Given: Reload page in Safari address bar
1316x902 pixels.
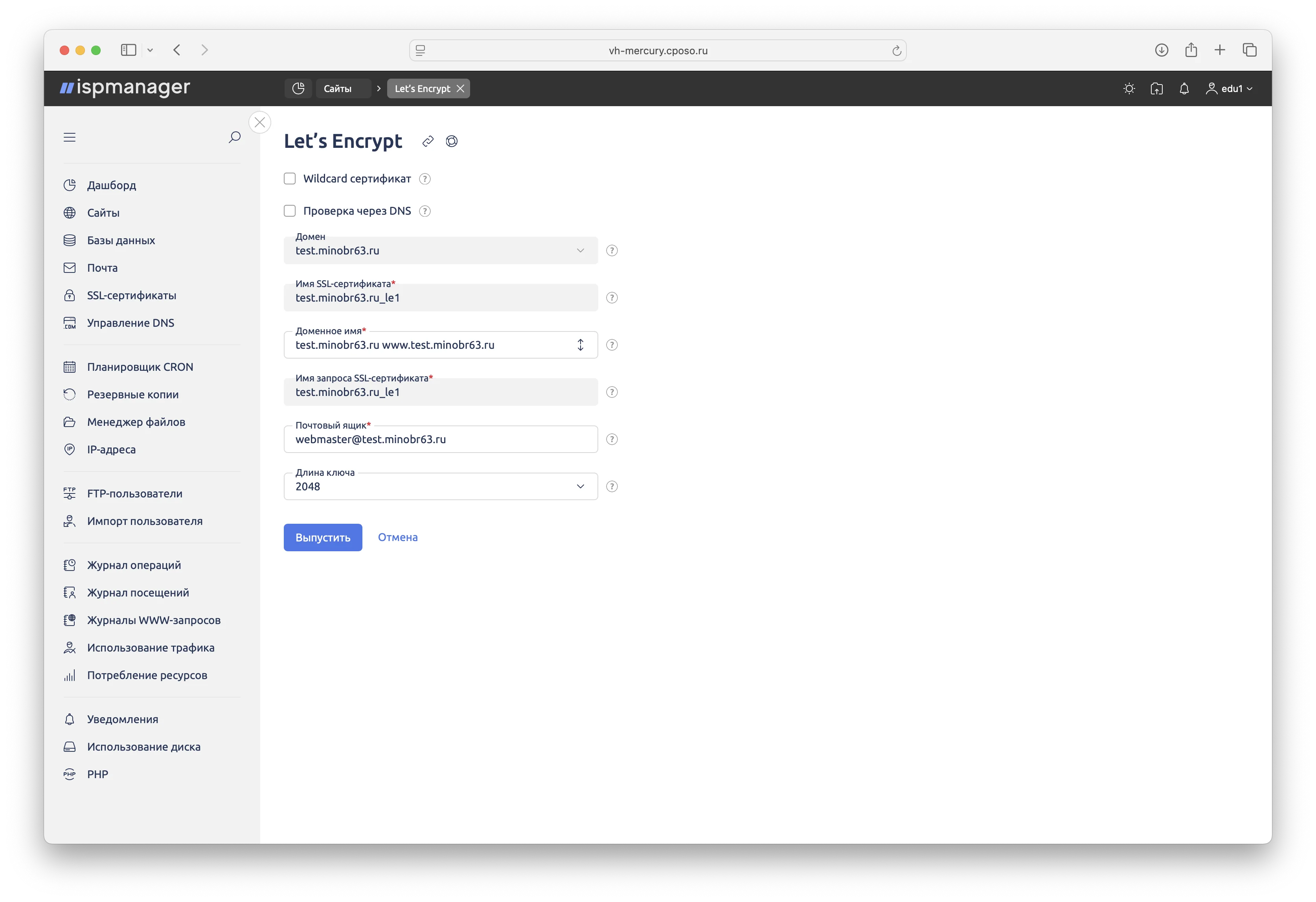Looking at the screenshot, I should (897, 50).
